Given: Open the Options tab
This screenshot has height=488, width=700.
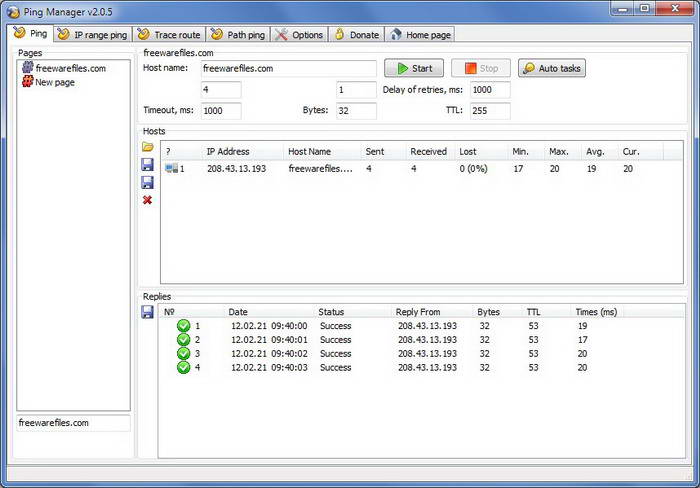Looking at the screenshot, I should [300, 34].
